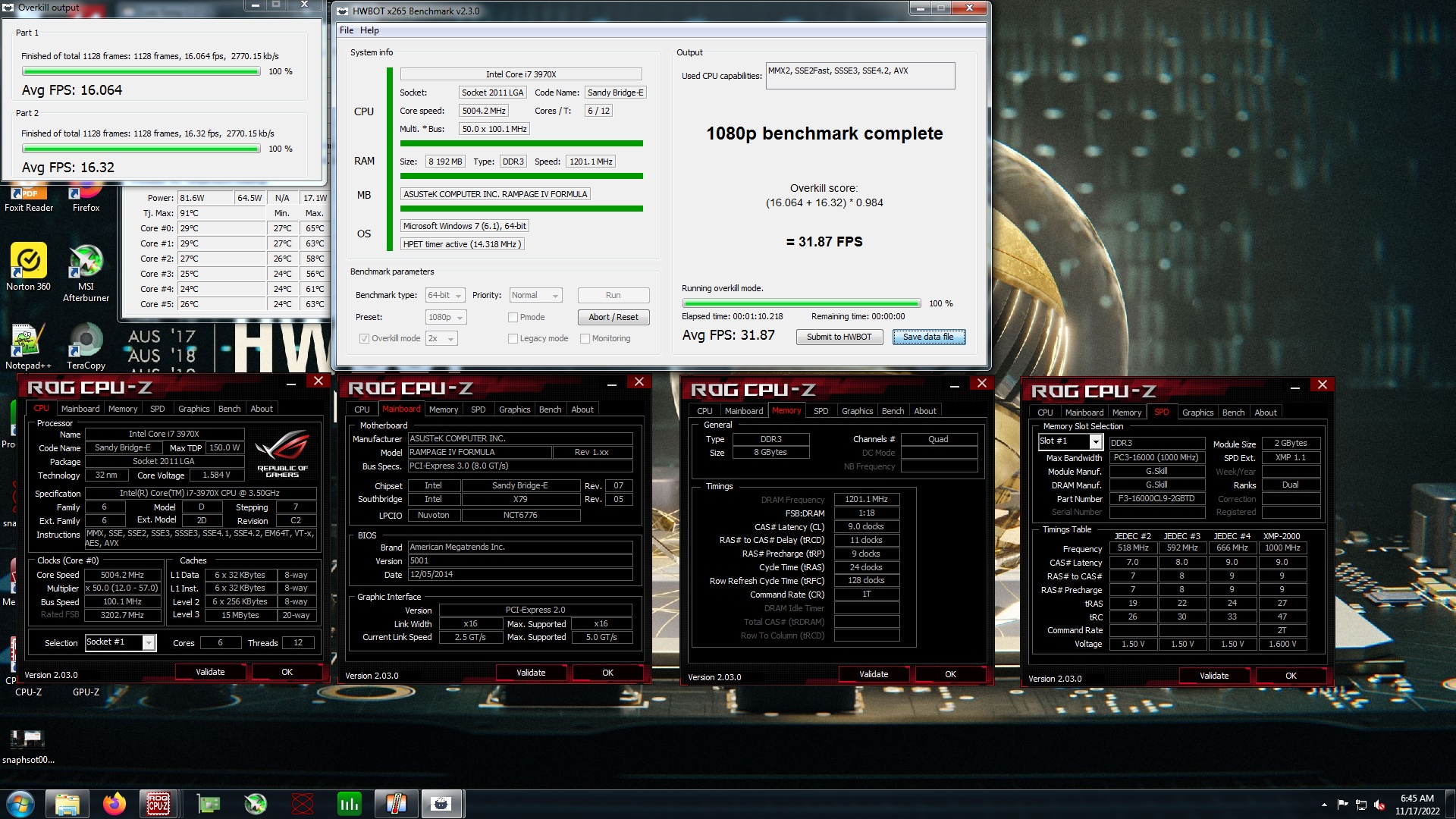Open the Preset 1080p dropdown
Image resolution: width=1456 pixels, height=819 pixels.
446,317
